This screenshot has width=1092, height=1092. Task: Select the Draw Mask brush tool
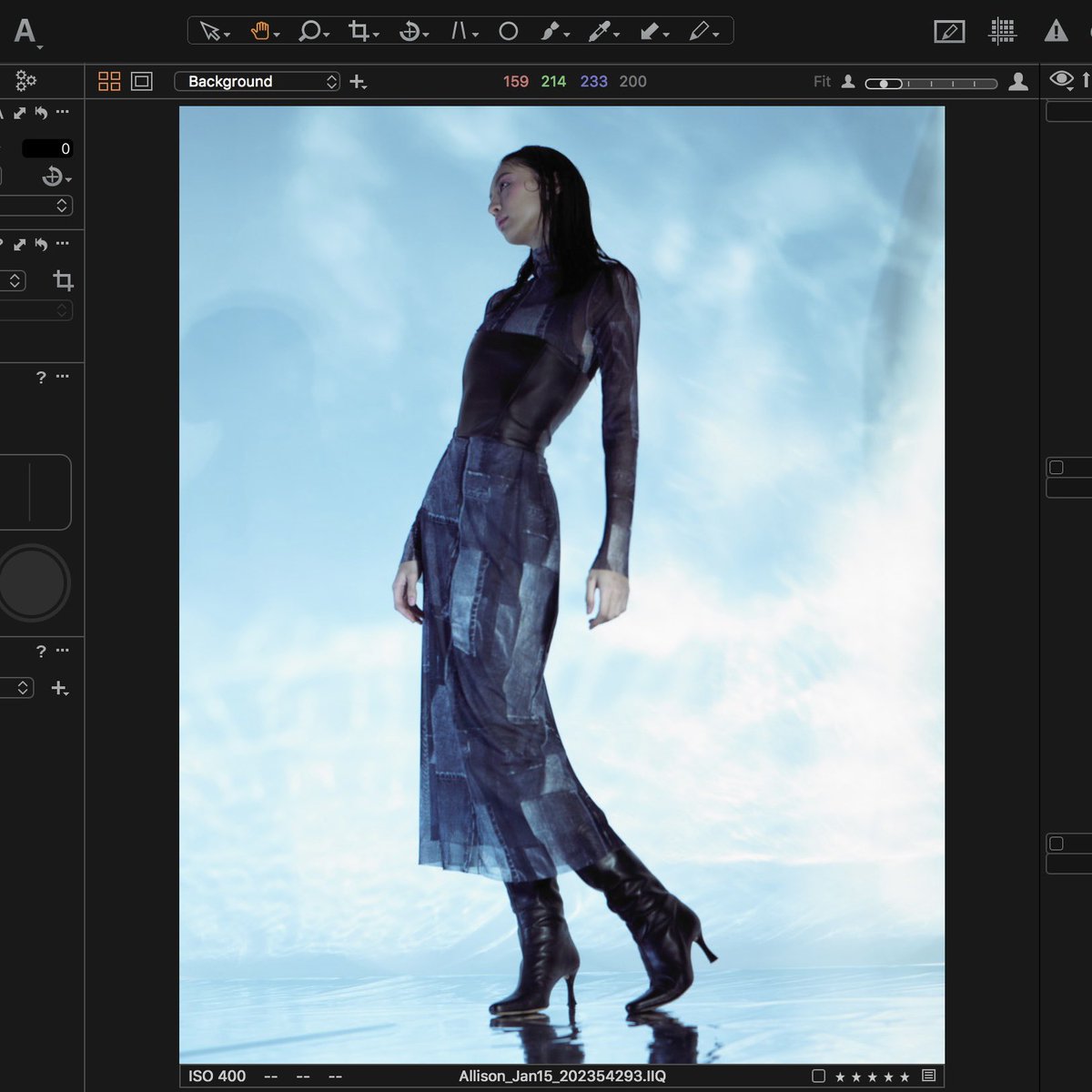(551, 31)
